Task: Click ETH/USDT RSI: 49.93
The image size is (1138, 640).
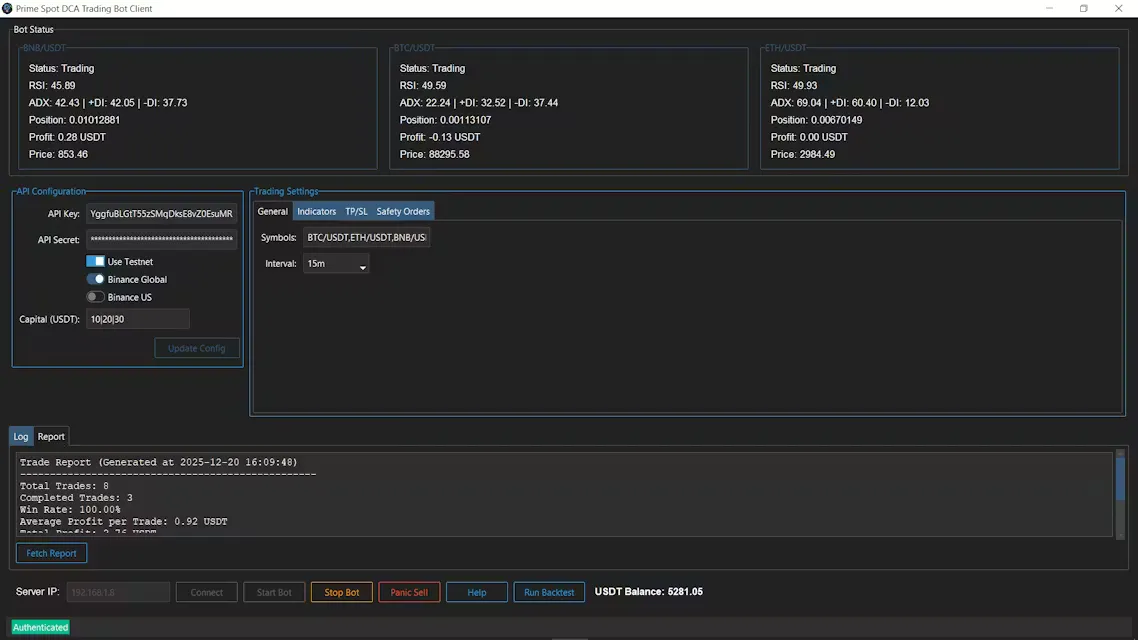Action: coord(794,86)
